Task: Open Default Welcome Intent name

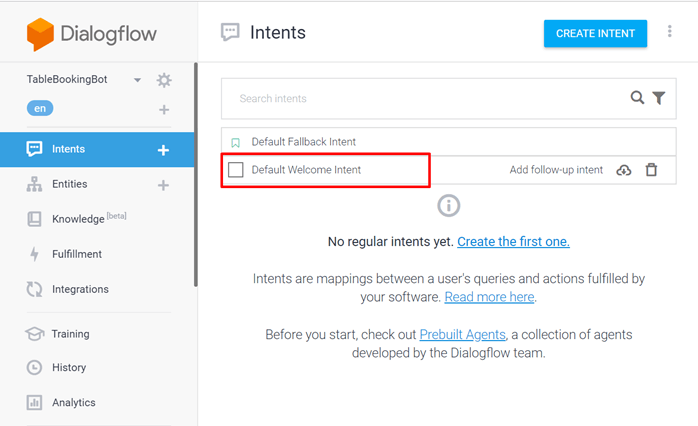Action: coord(306,170)
